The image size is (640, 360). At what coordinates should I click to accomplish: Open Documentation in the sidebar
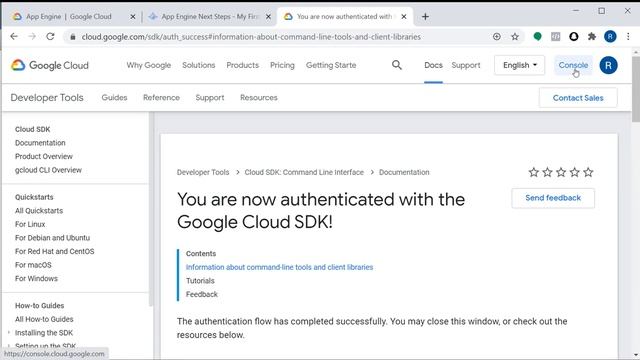40,143
